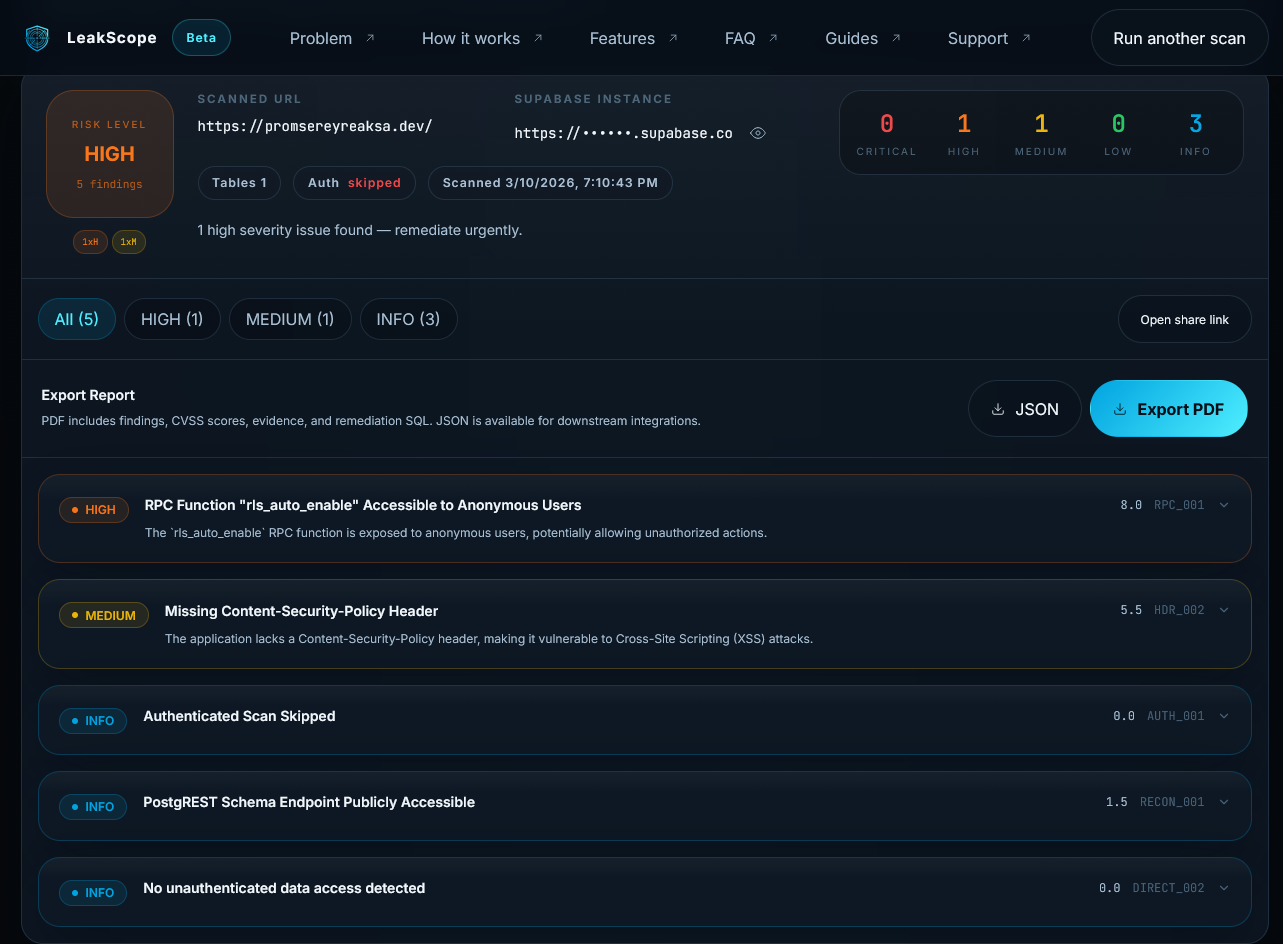Click the HIGH risk level card
Viewport: 1283px width, 944px height.
click(110, 154)
